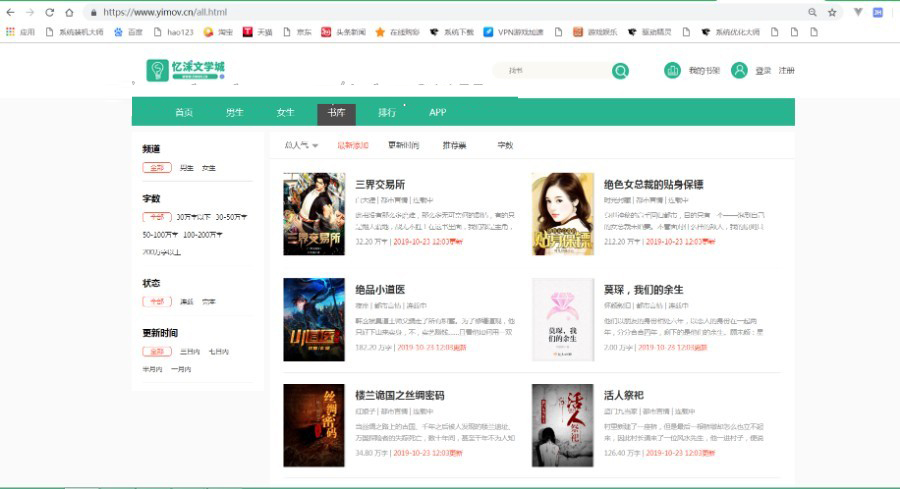Select 男生 under the 频道 filter
900x489 pixels.
(x=186, y=168)
